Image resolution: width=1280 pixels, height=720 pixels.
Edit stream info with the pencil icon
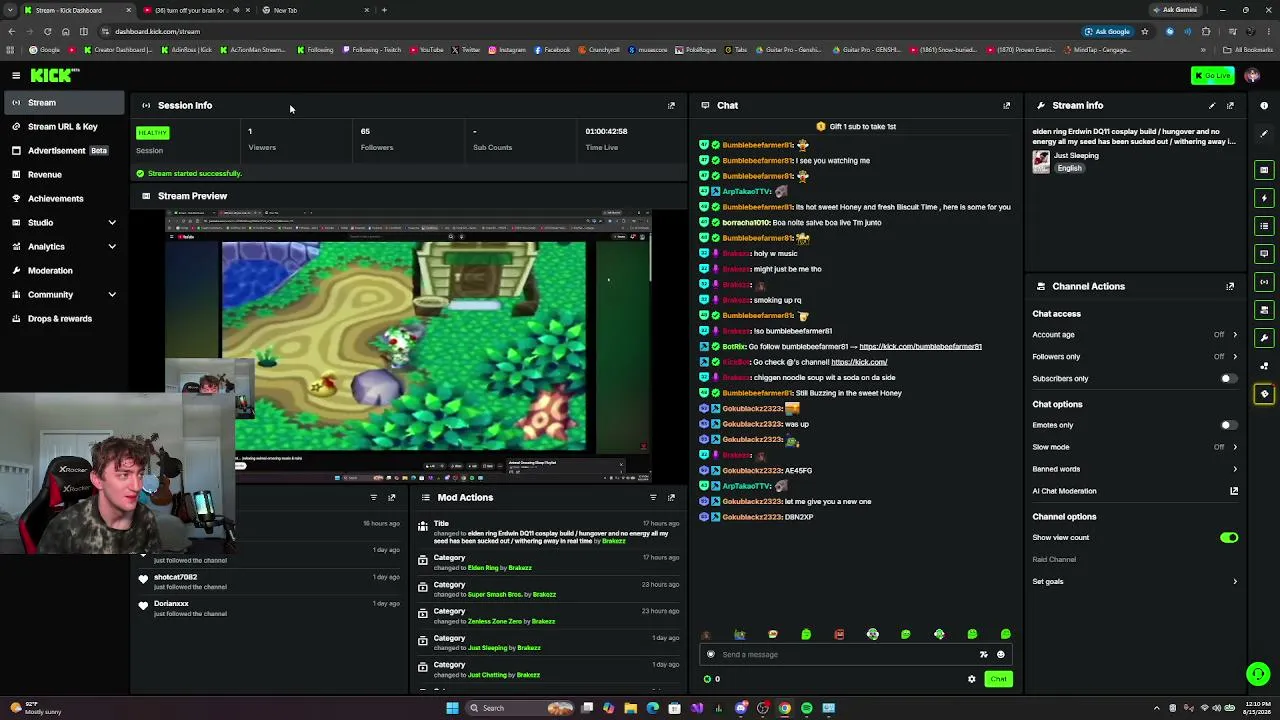coord(1212,105)
